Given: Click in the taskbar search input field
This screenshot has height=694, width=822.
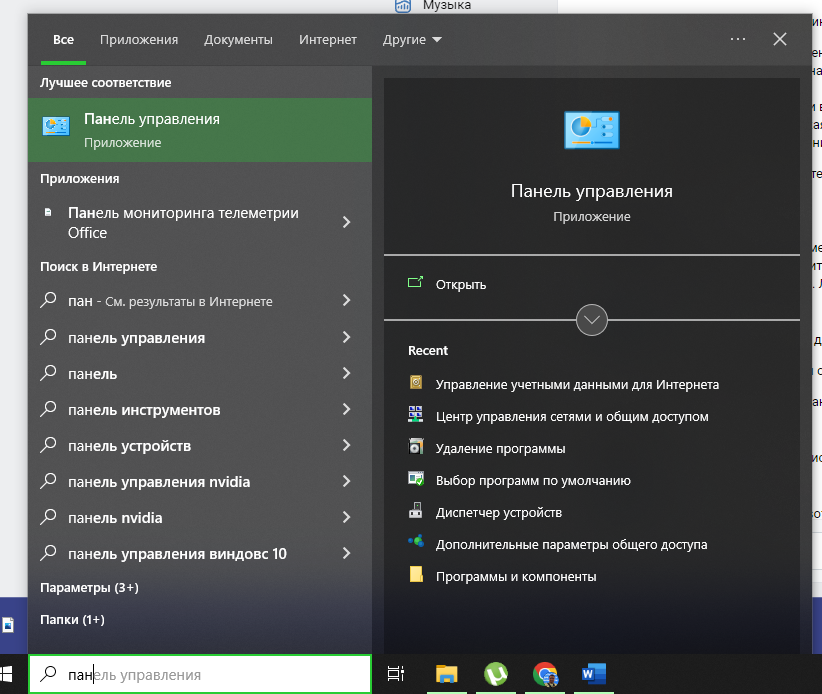Looking at the screenshot, I should click(x=200, y=674).
